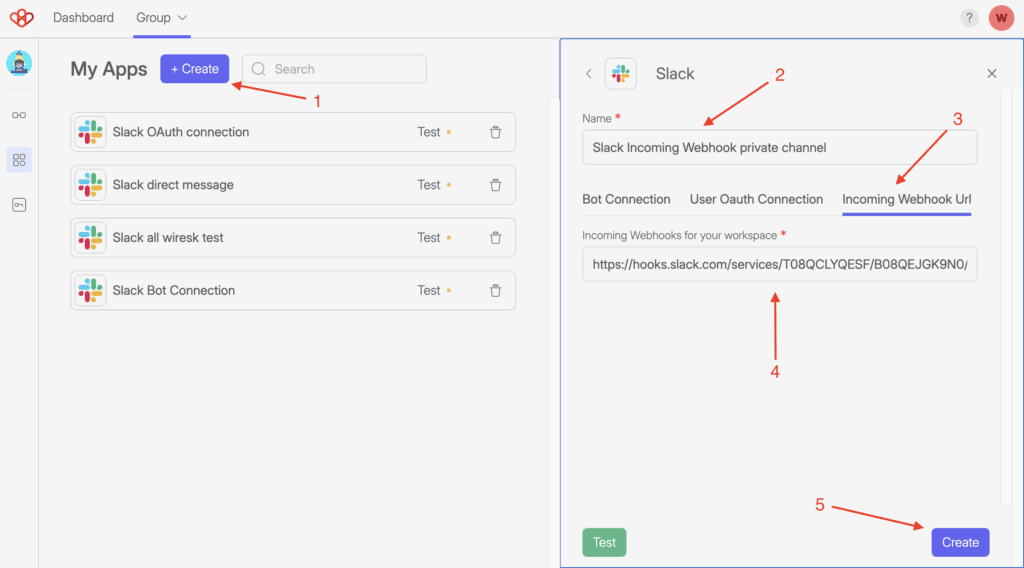Click the search magnifier icon
Image resolution: width=1024 pixels, height=568 pixels.
coord(259,69)
